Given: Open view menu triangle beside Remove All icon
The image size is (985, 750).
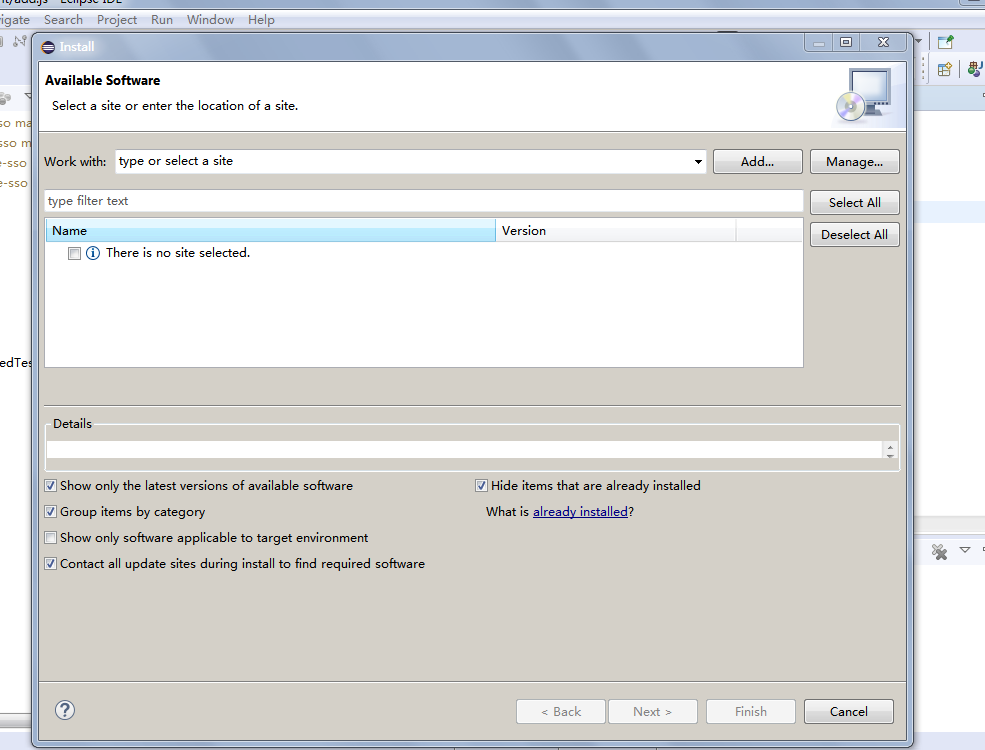Looking at the screenshot, I should click(965, 550).
